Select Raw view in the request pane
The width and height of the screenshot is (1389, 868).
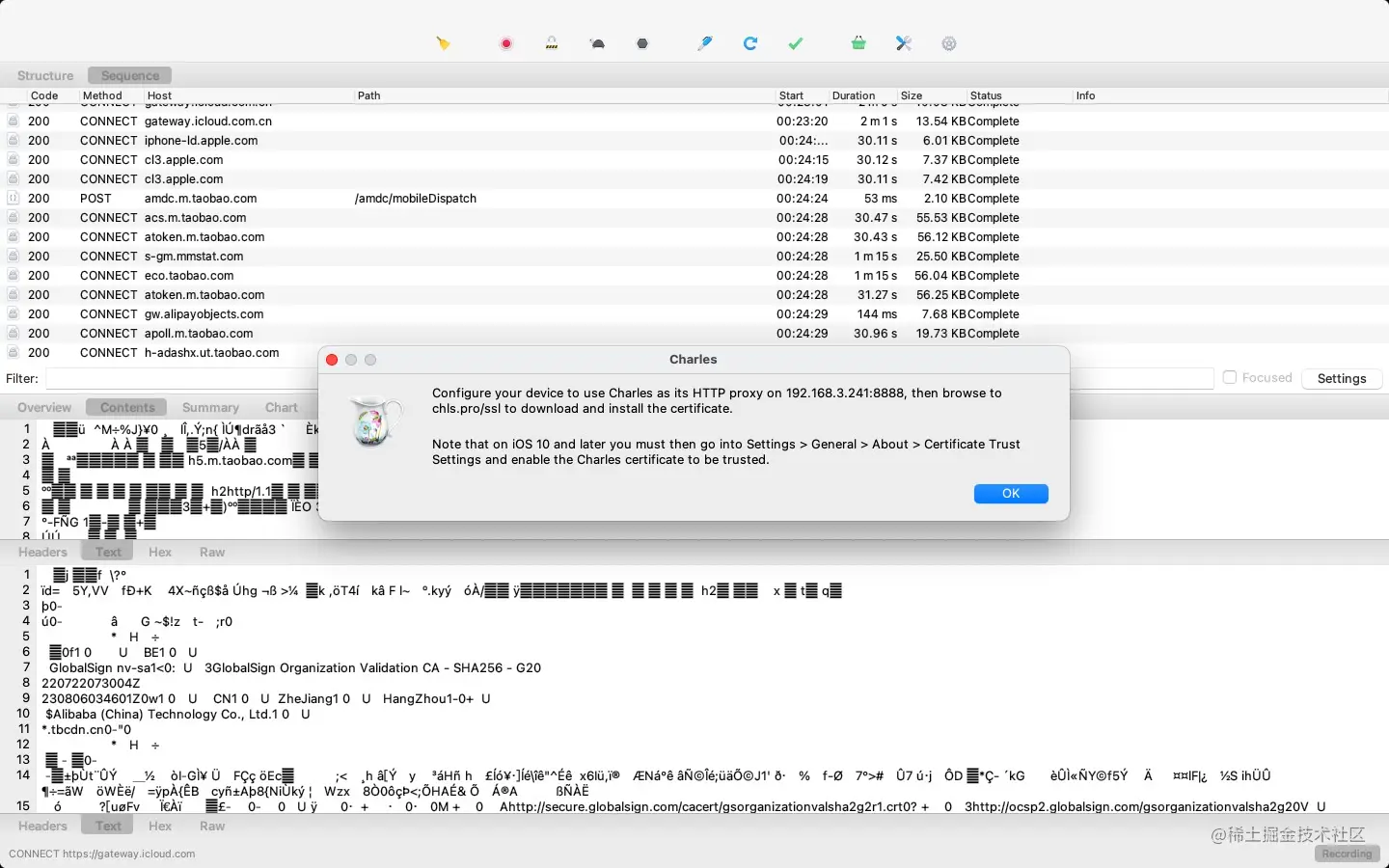(x=212, y=553)
